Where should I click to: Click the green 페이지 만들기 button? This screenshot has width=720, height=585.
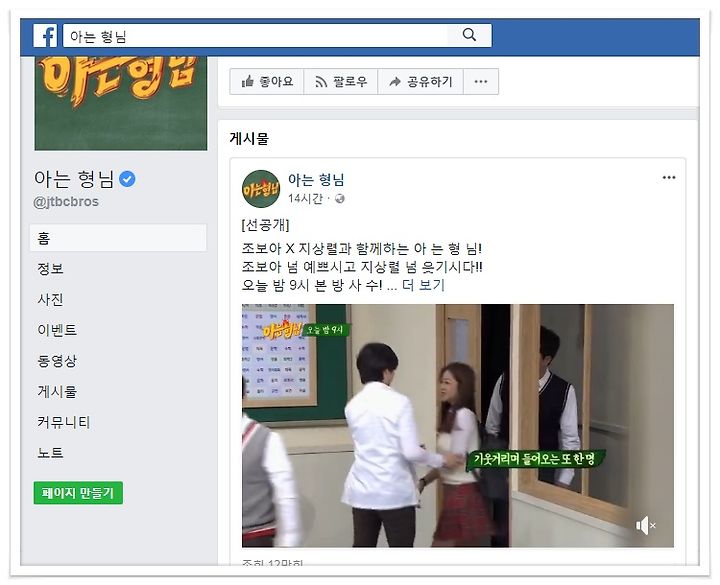click(78, 493)
